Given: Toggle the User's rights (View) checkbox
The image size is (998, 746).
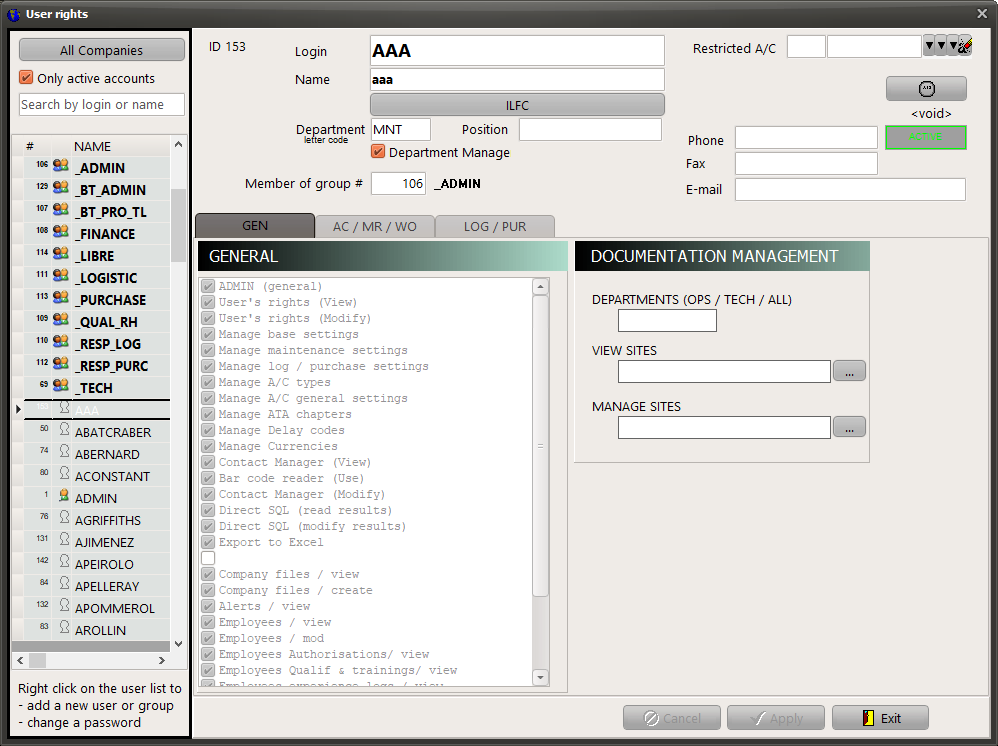Looking at the screenshot, I should pyautogui.click(x=208, y=302).
